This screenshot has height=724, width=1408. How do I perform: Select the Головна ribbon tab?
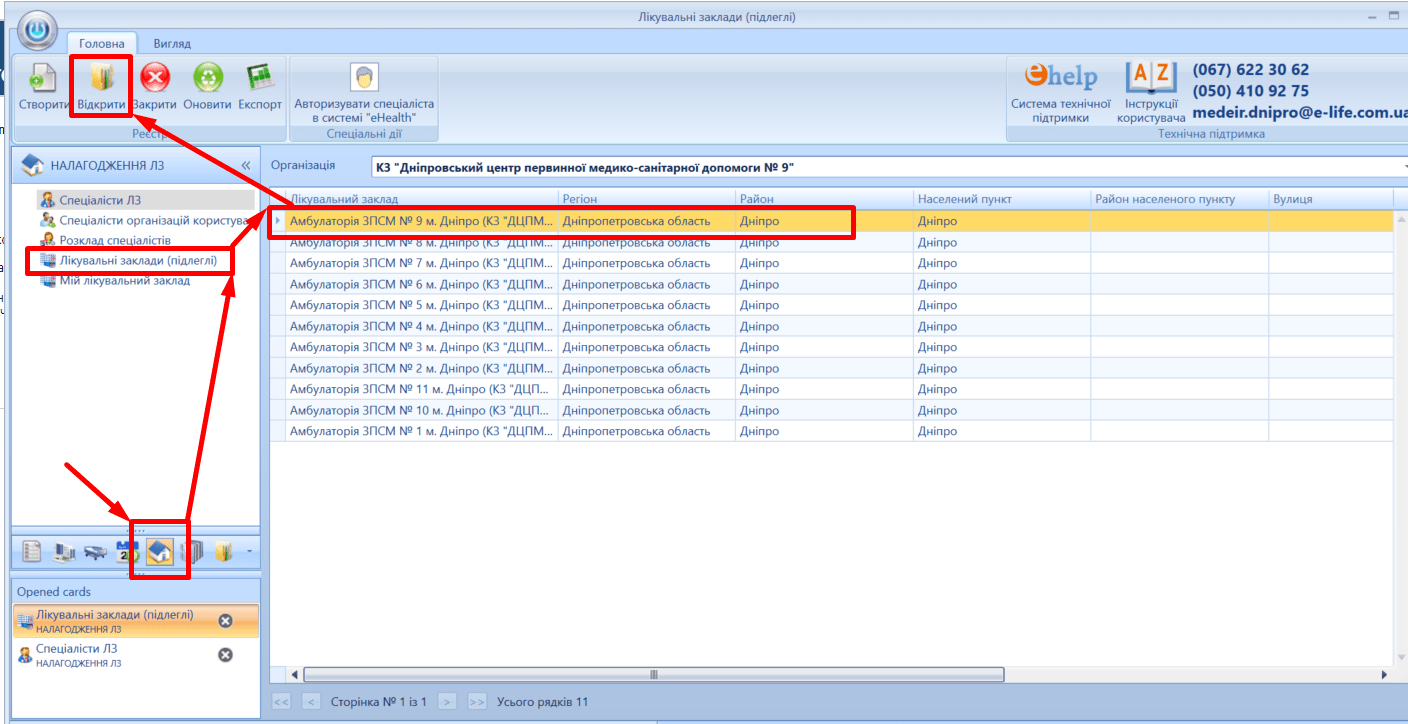(102, 44)
